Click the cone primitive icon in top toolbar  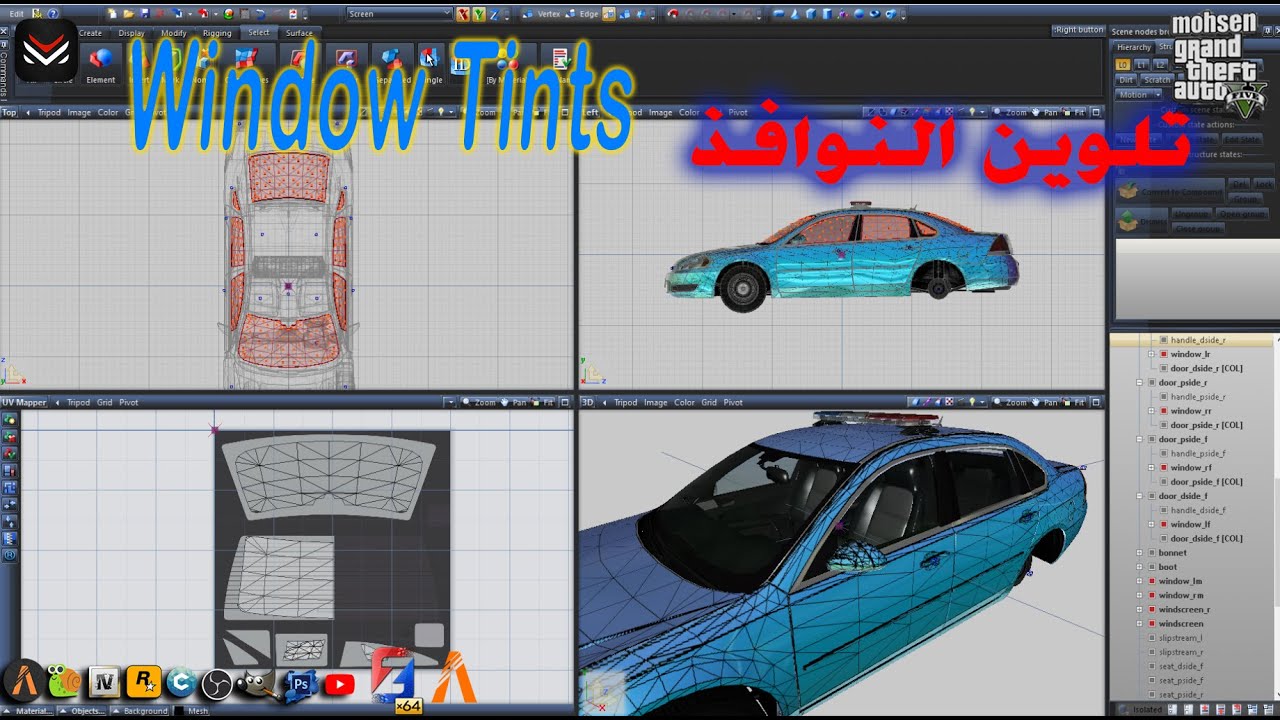[x=794, y=14]
